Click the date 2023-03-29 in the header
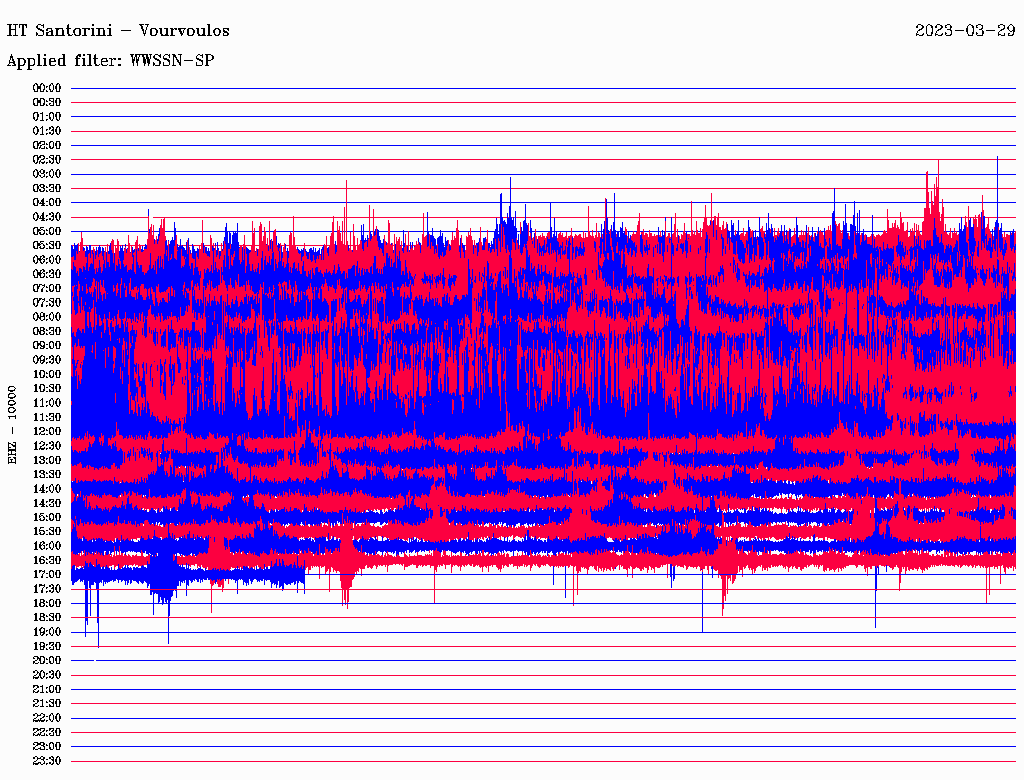The height and width of the screenshot is (780, 1024). (x=965, y=30)
